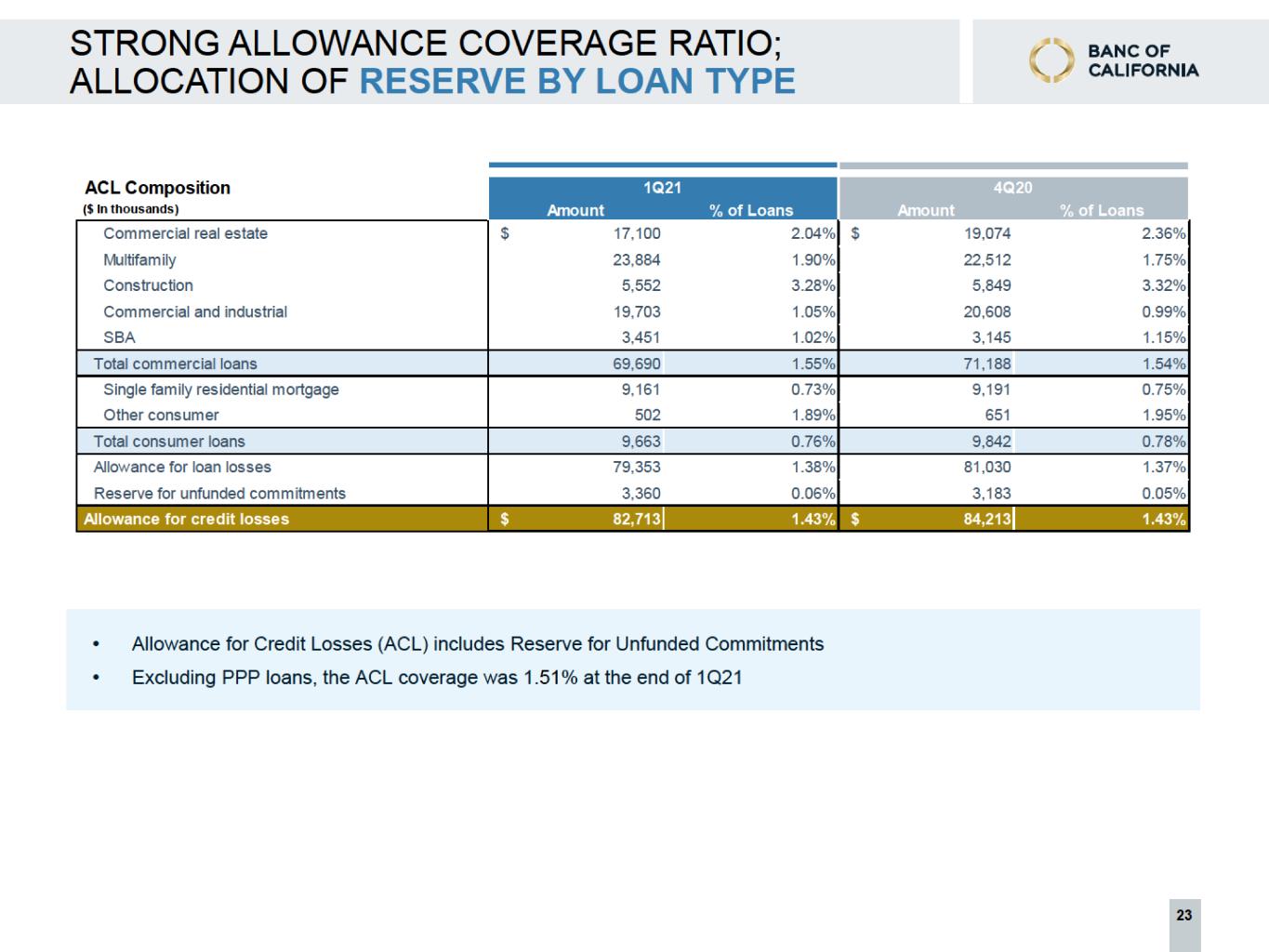Select the Total consumer loans row label
The width and height of the screenshot is (1269, 952).
coord(169,442)
